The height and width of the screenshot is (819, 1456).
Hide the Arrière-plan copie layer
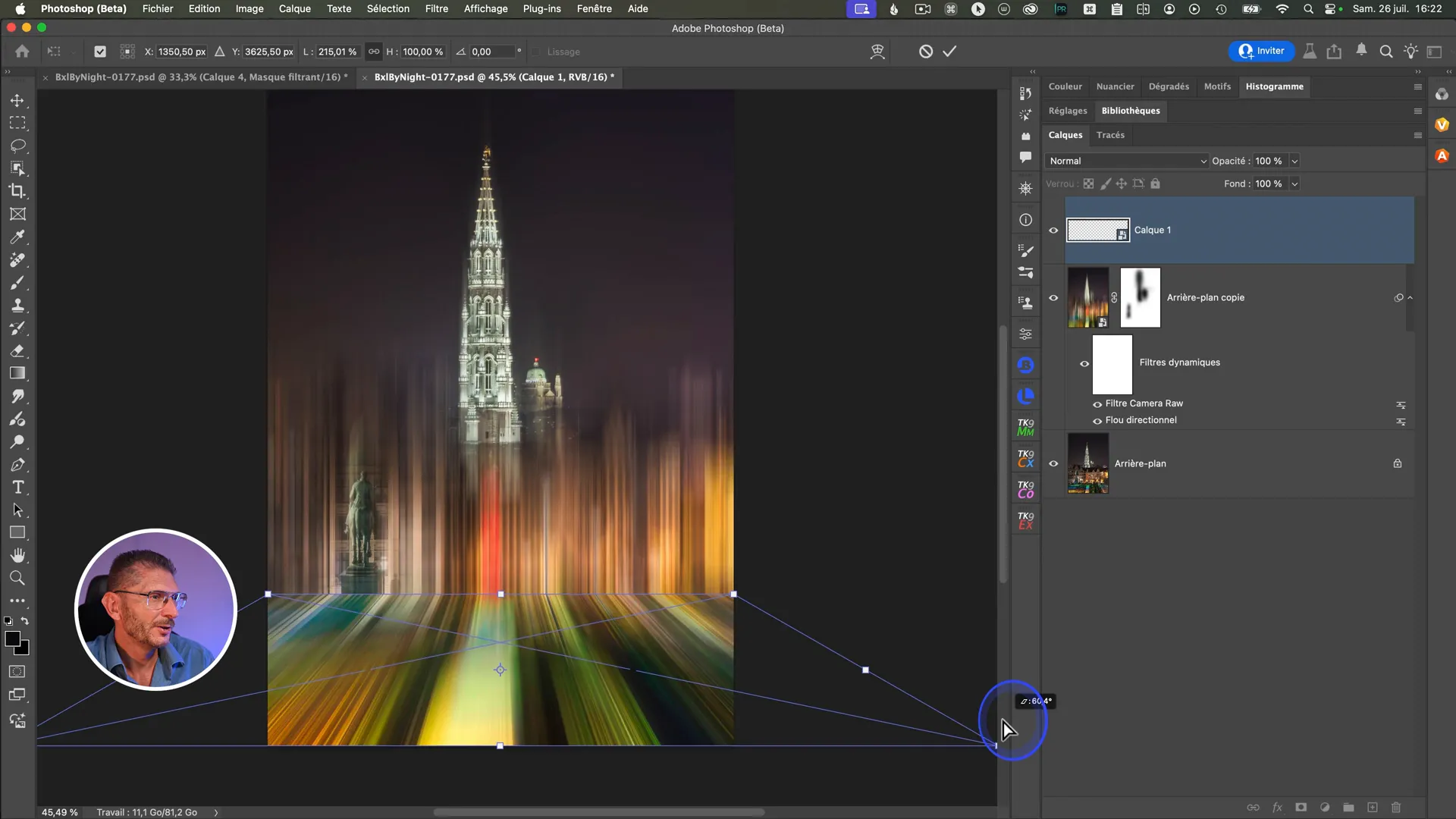tap(1053, 298)
